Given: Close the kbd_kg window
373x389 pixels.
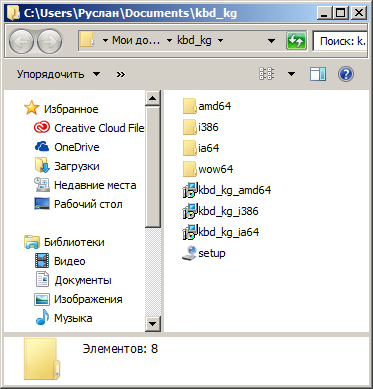Looking at the screenshot, I should pos(359,13).
